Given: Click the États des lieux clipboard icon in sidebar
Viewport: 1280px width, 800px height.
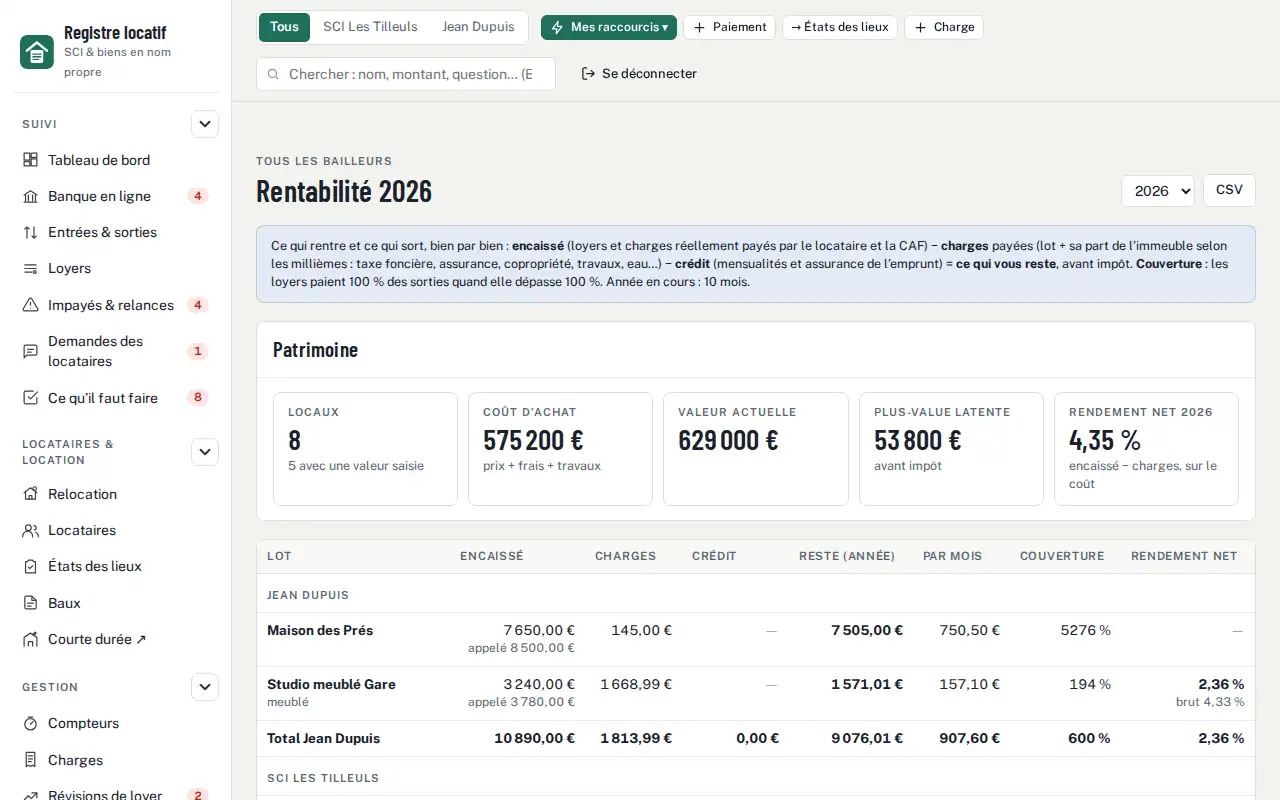Looking at the screenshot, I should pos(30,566).
